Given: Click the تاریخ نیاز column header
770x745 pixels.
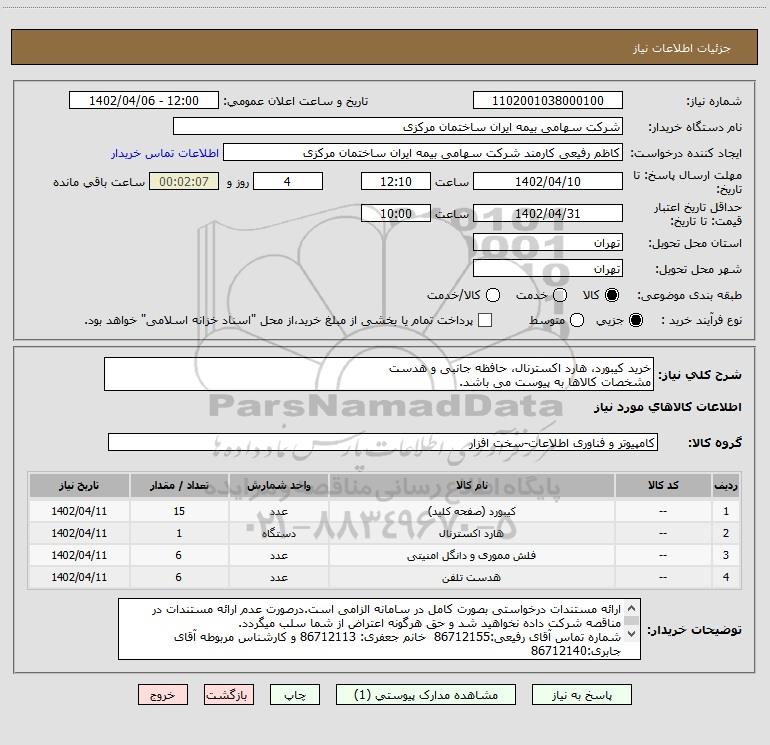Looking at the screenshot, I should [79, 486].
